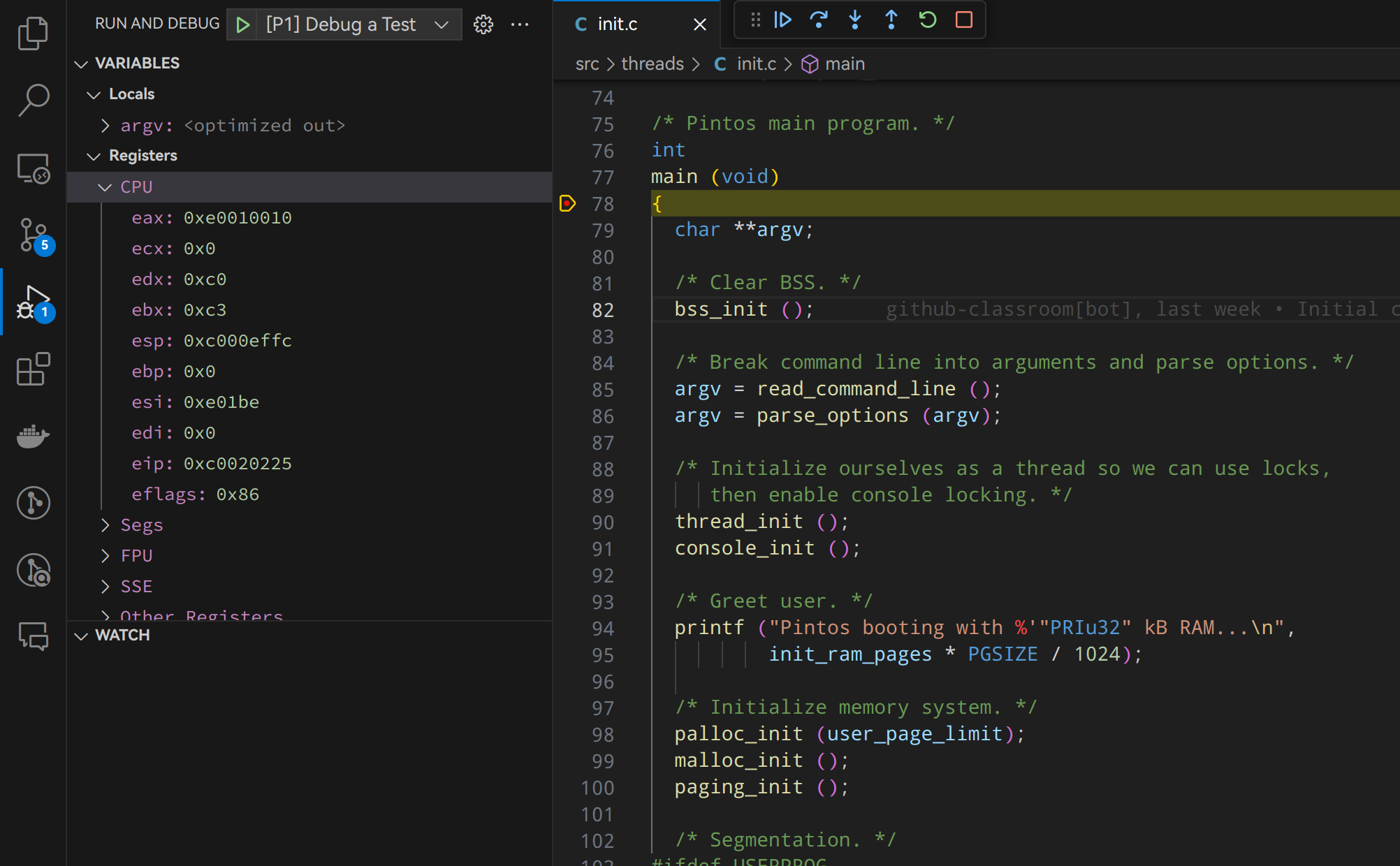Continue execution in the debug toolbar

click(x=783, y=20)
